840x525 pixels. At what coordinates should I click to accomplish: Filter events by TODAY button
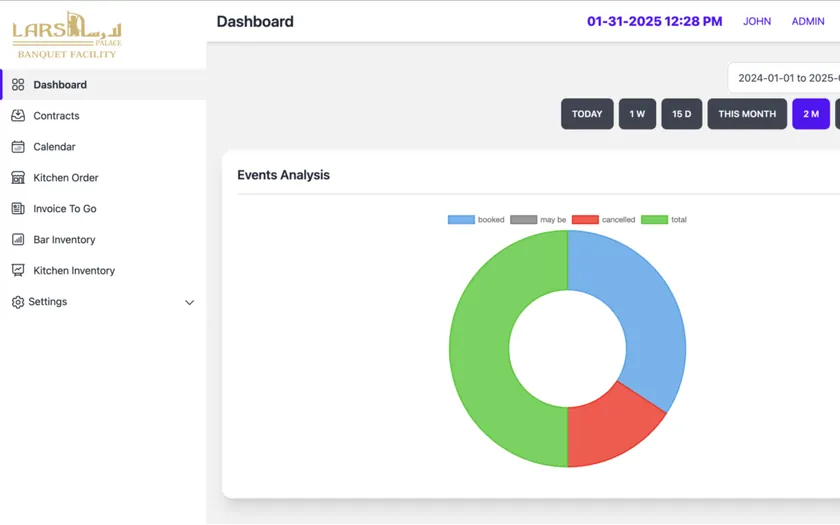point(587,114)
